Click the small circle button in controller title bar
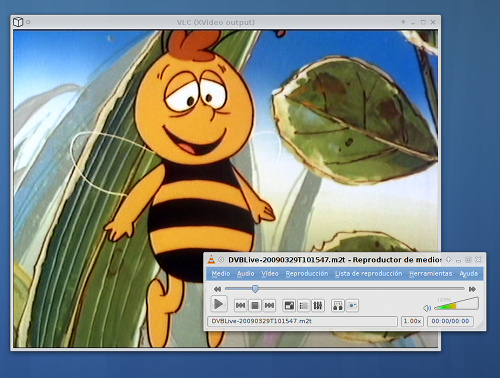The image size is (500, 378). pyautogui.click(x=221, y=259)
